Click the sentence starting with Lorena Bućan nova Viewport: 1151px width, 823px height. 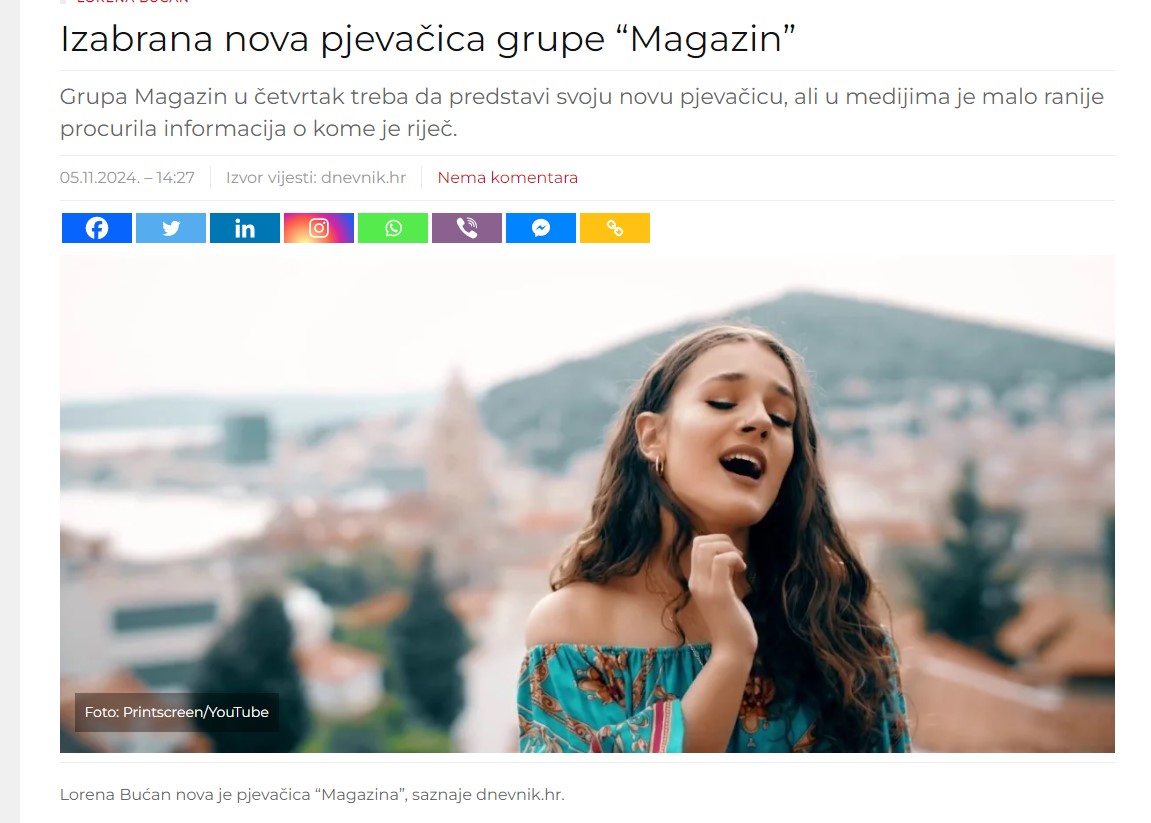(x=312, y=794)
